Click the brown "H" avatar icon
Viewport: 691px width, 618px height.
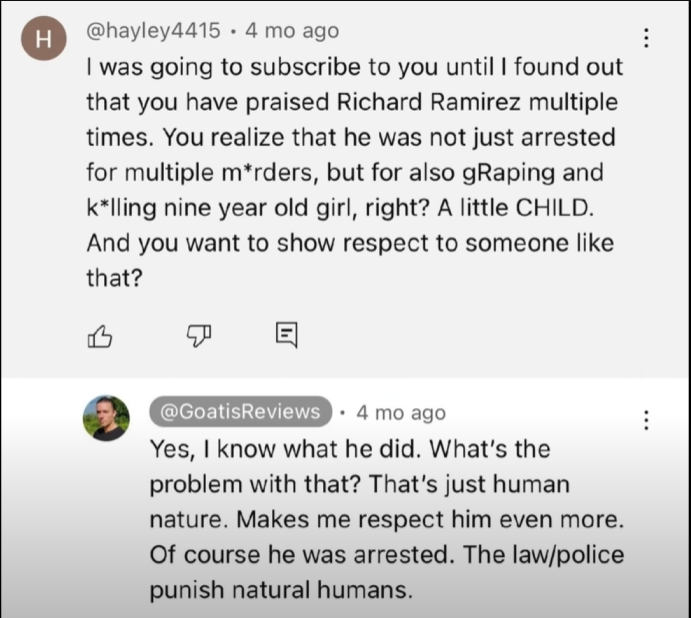(43, 41)
